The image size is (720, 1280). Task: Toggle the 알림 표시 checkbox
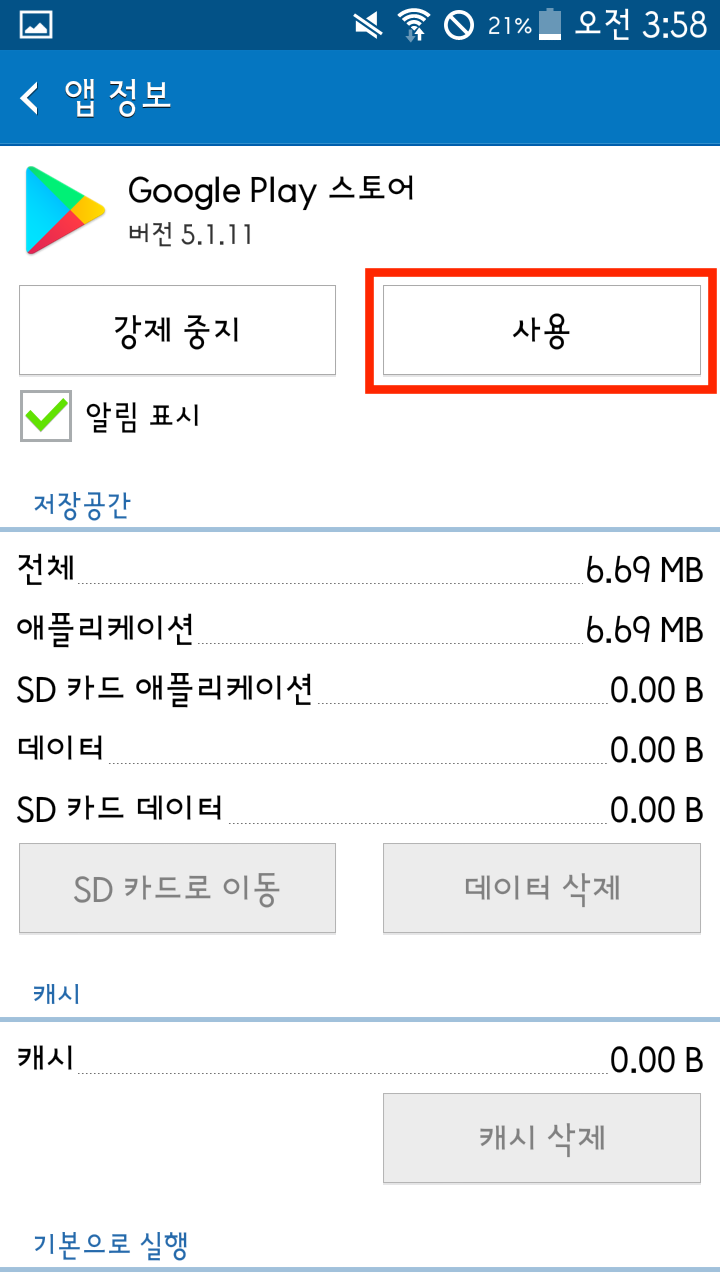click(46, 416)
